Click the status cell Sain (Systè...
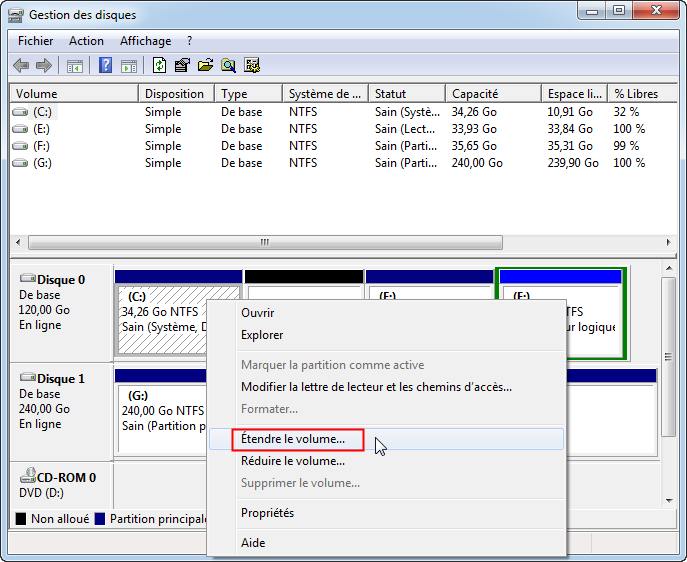 pyautogui.click(x=407, y=112)
